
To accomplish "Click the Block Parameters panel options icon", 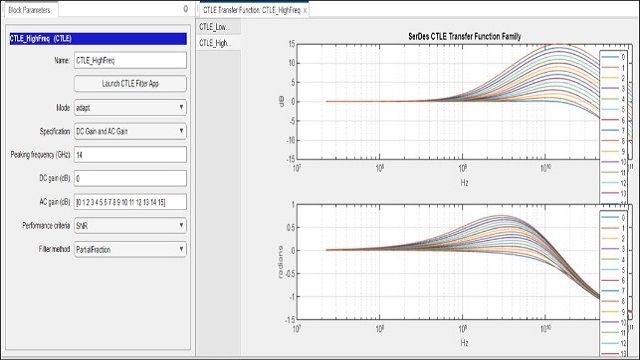I will point(186,9).
